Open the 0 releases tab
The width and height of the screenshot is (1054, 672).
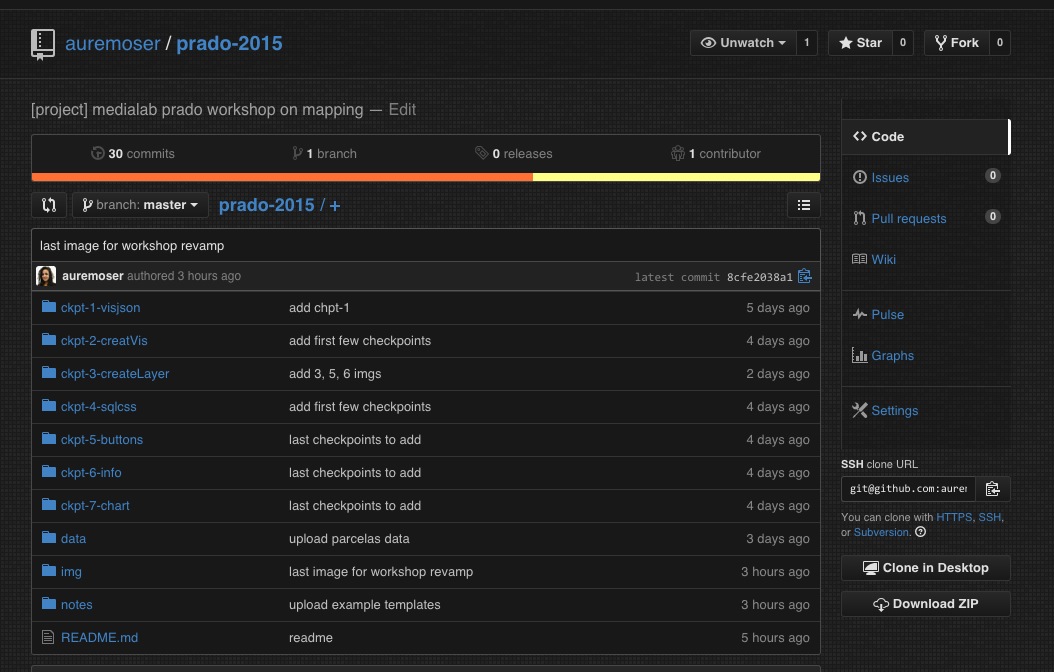[514, 153]
